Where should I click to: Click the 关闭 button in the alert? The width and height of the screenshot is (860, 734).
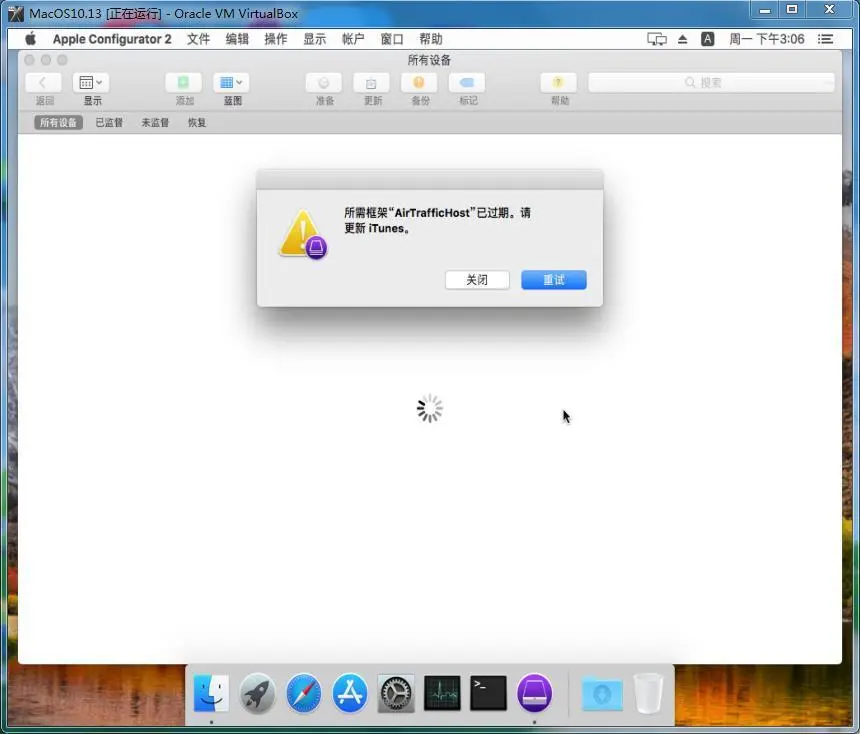pos(477,280)
